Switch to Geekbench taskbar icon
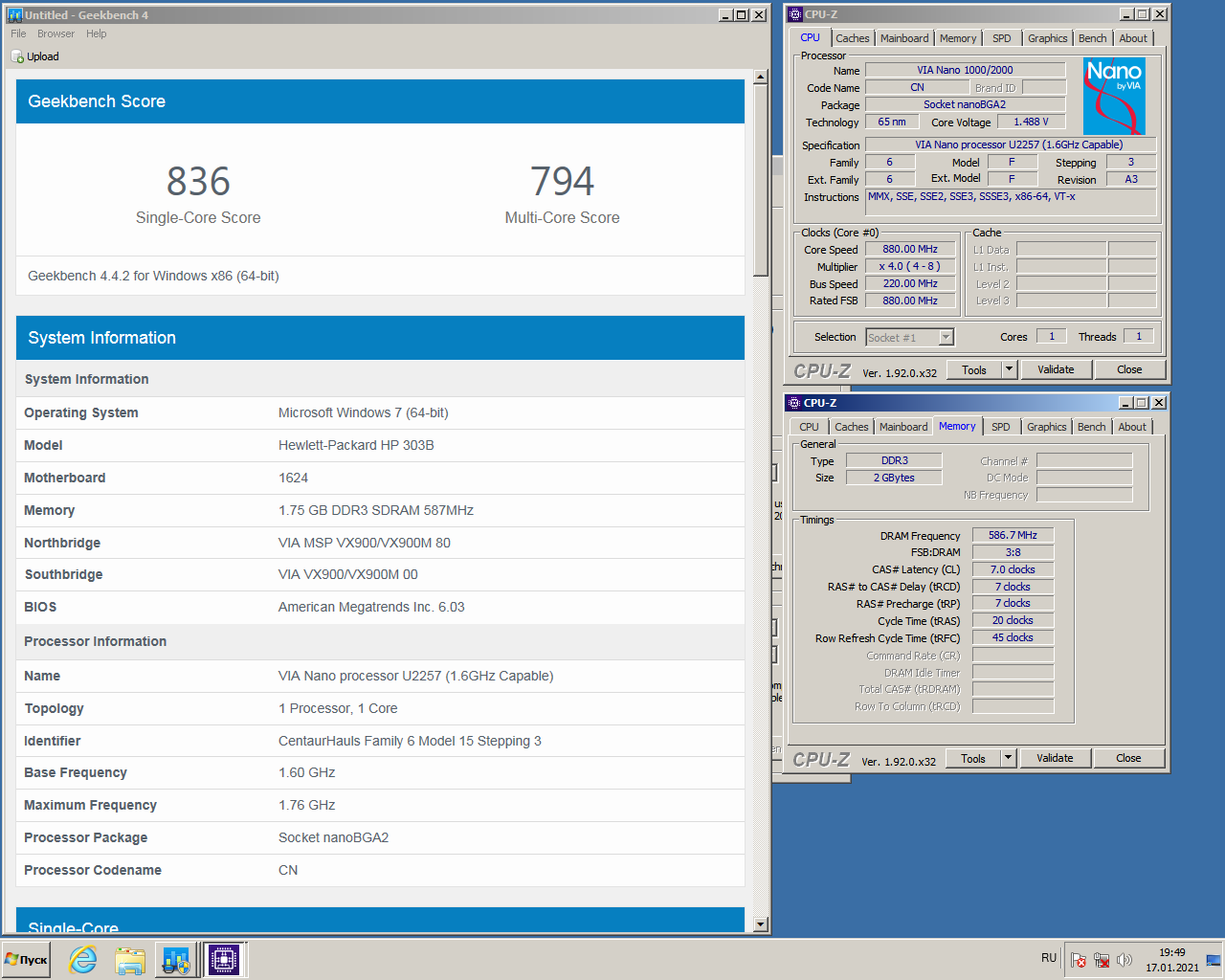This screenshot has height=980, width=1225. point(176,960)
